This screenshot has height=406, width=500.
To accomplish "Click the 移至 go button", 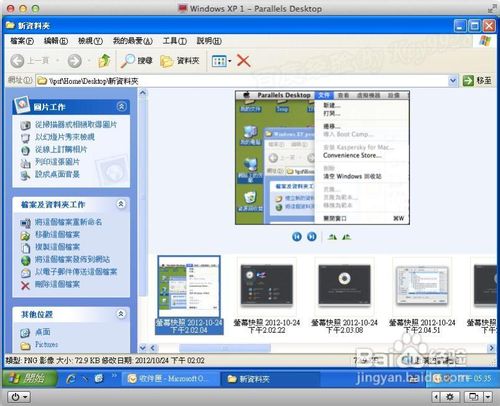I will [477, 81].
